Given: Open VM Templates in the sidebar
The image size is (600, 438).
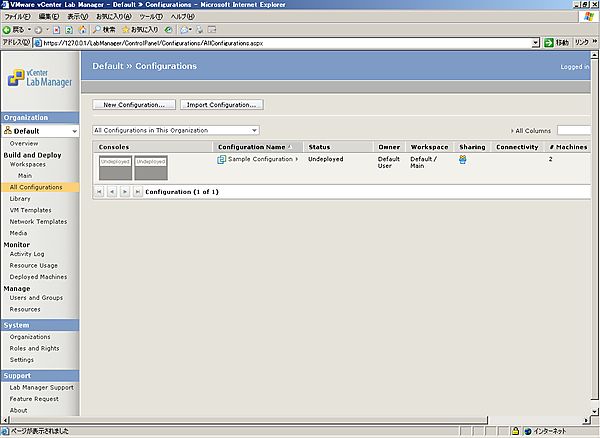Looking at the screenshot, I should [x=29, y=210].
